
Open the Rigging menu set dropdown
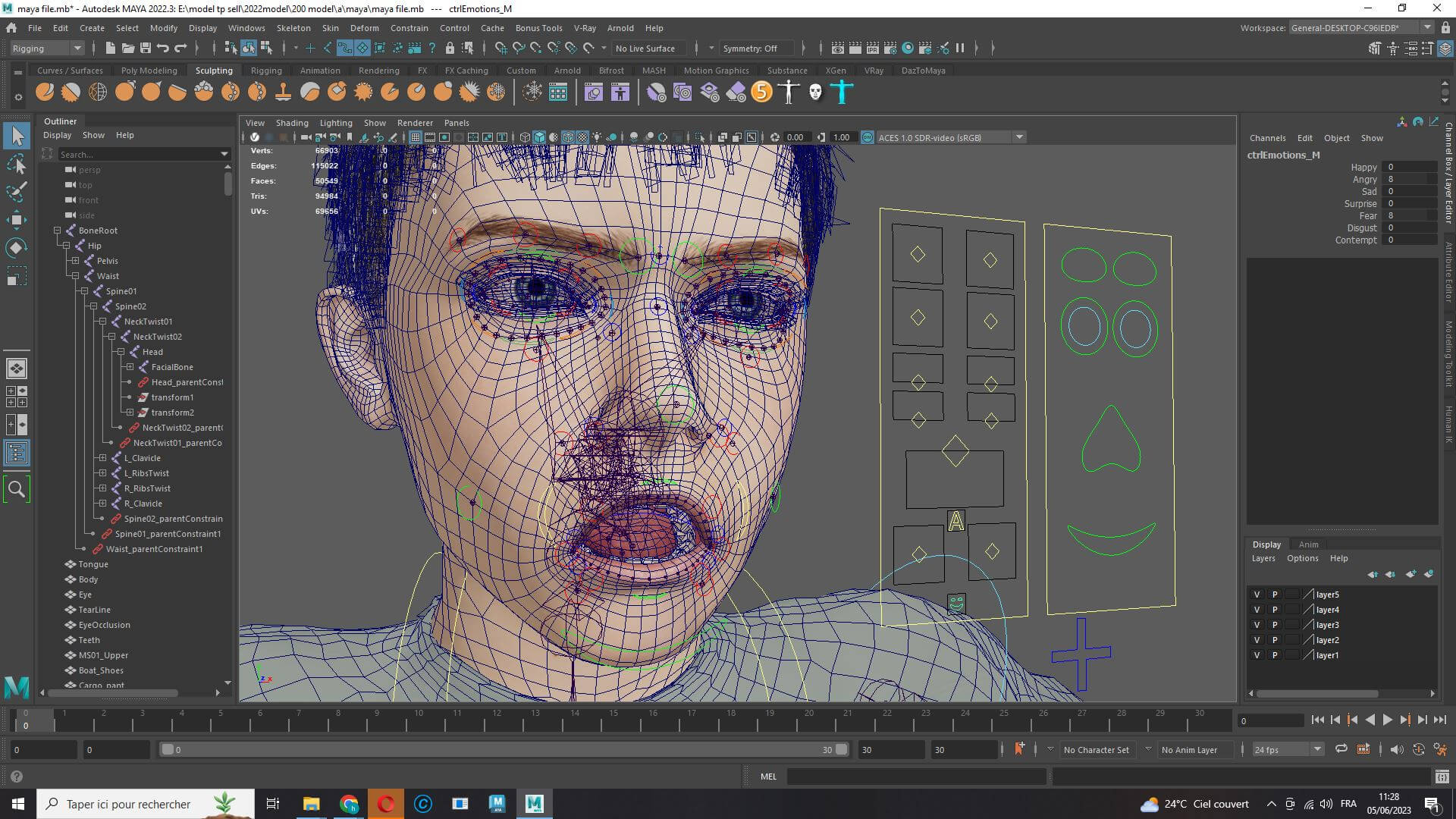click(47, 48)
